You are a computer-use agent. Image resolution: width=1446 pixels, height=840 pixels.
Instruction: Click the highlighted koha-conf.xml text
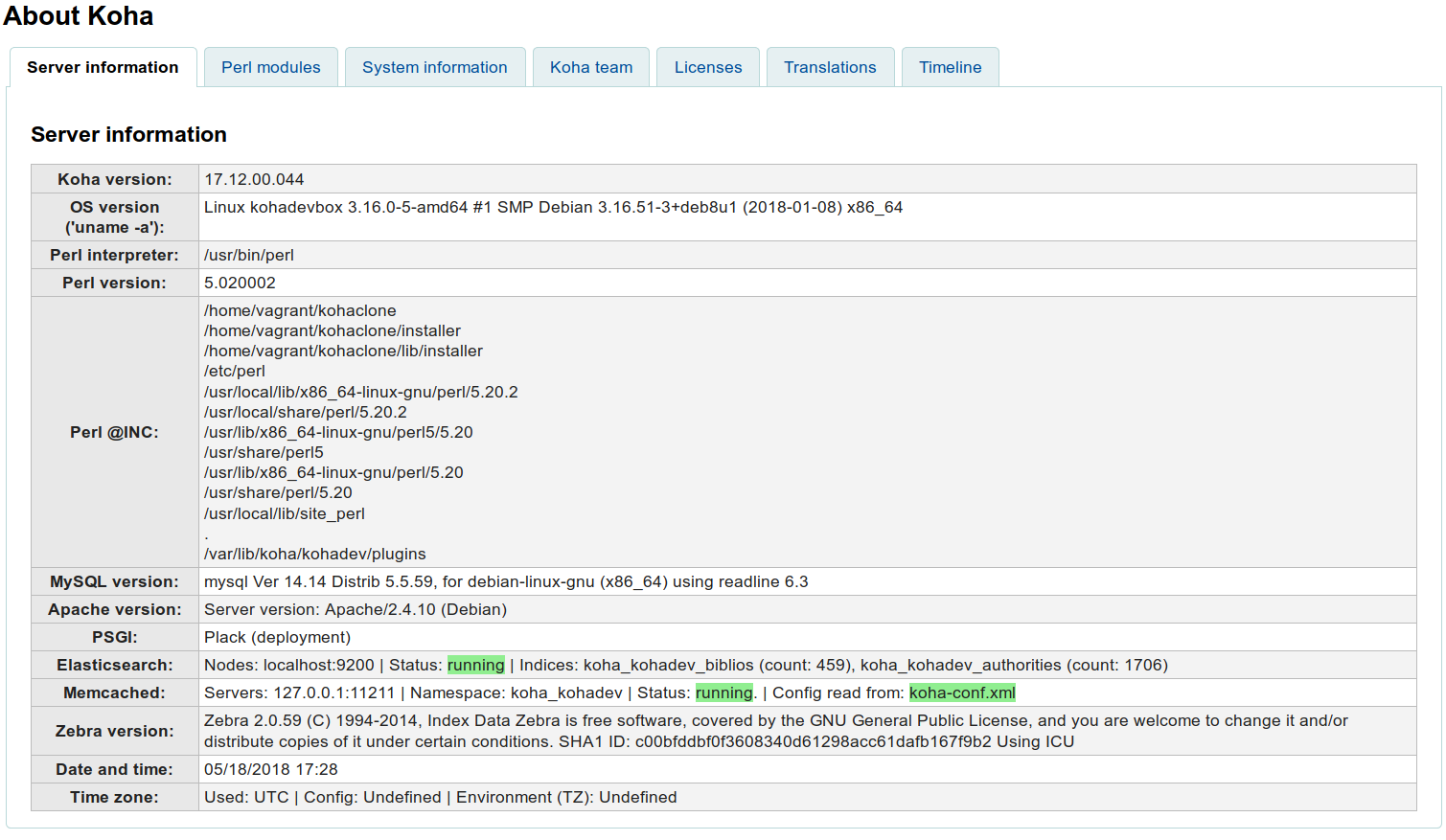(x=962, y=692)
